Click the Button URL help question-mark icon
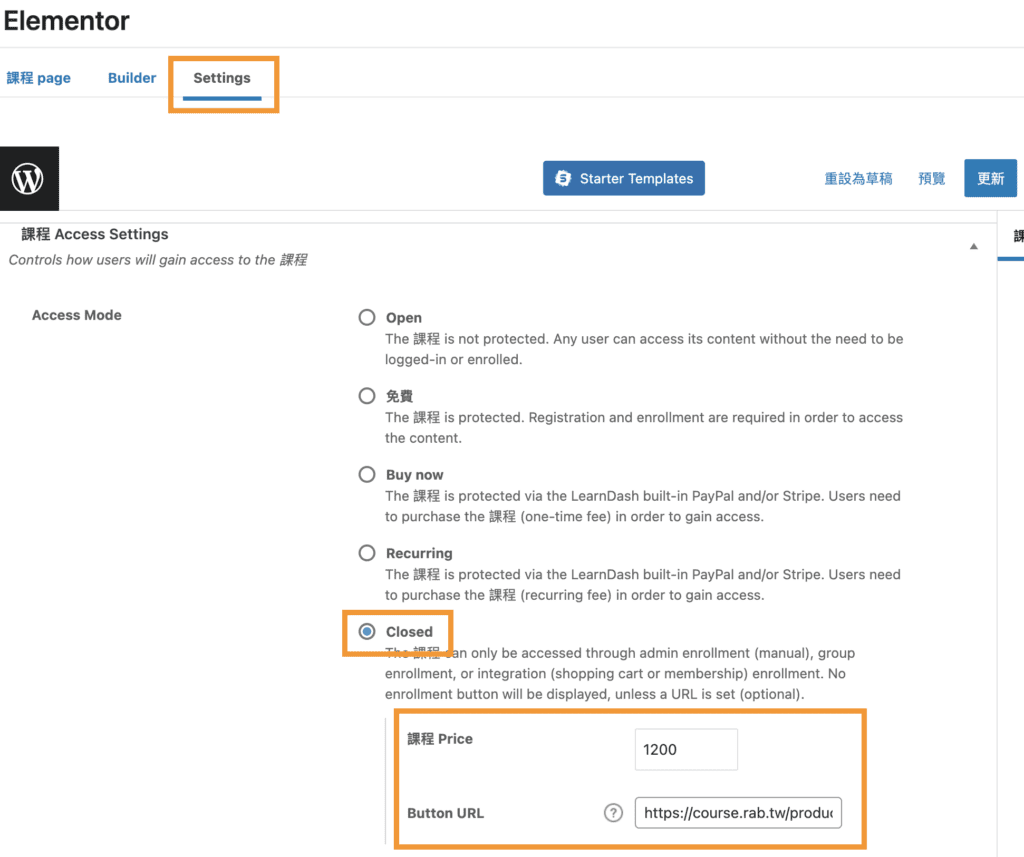 [x=613, y=813]
